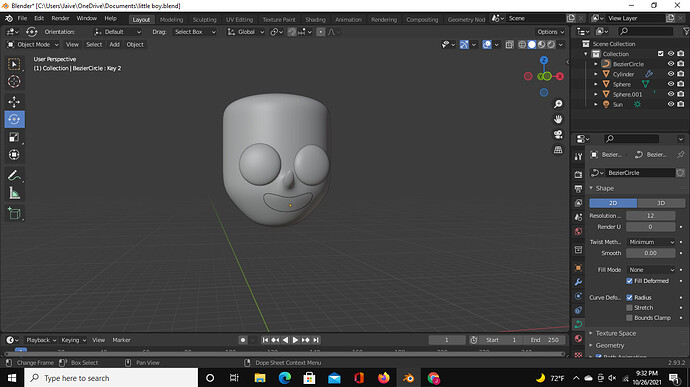Enable Bounds Clamp checkbox
The image size is (690, 387).
[x=629, y=318]
